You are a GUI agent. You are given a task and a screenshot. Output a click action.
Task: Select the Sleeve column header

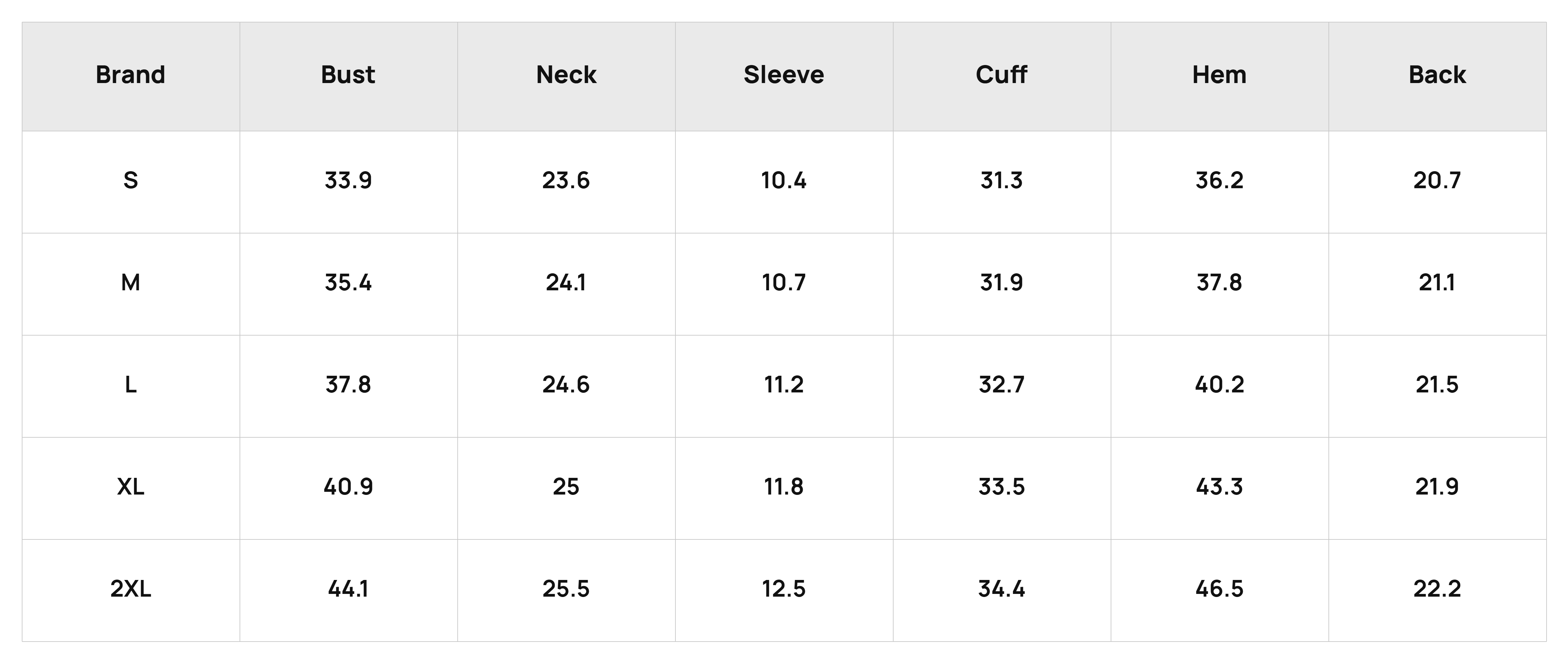(784, 75)
